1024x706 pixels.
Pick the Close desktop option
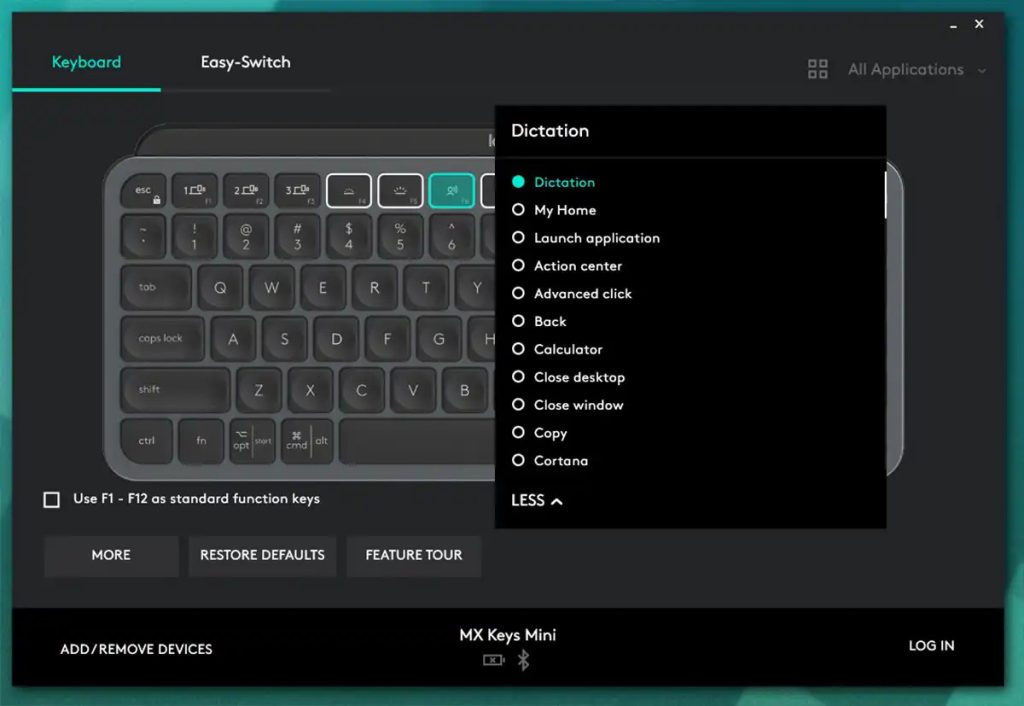pyautogui.click(x=568, y=377)
